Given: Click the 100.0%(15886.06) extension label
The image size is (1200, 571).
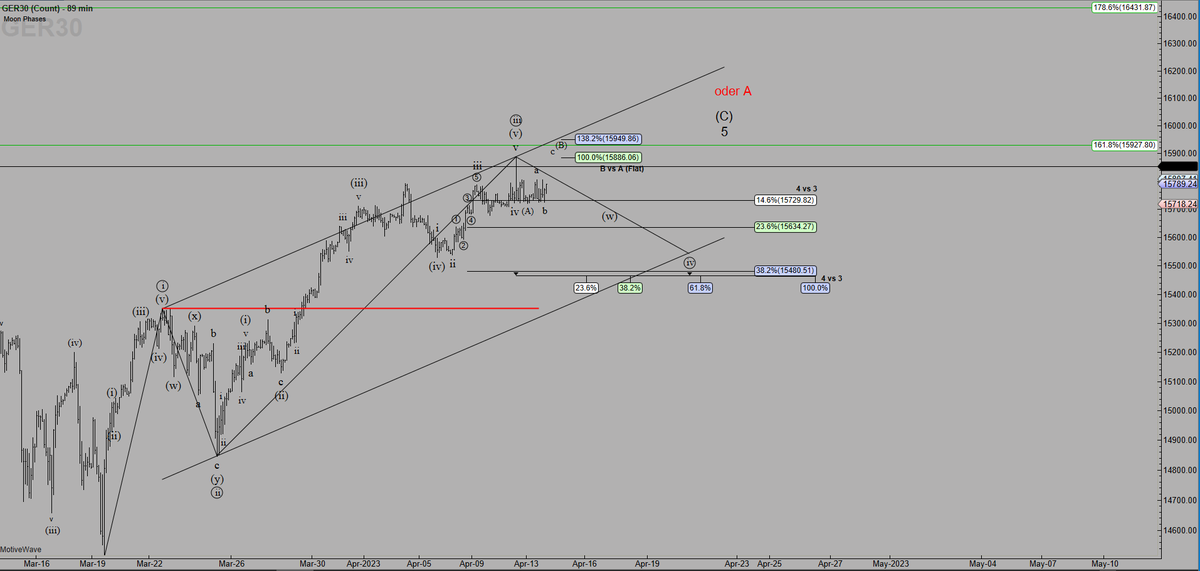Looking at the screenshot, I should coord(608,157).
